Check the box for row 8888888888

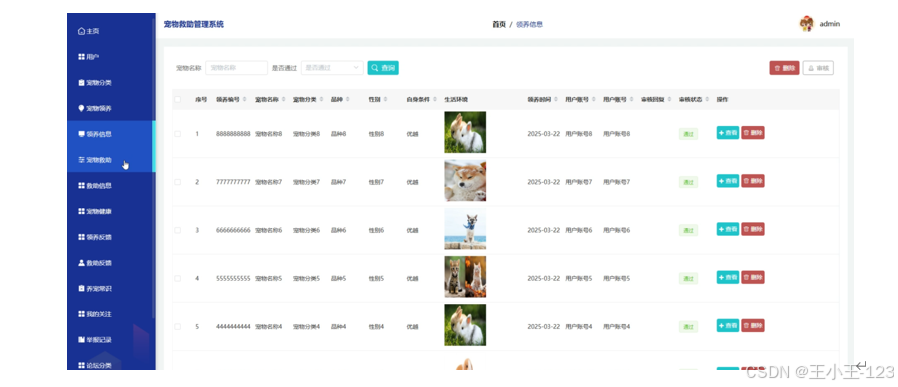pyautogui.click(x=178, y=134)
